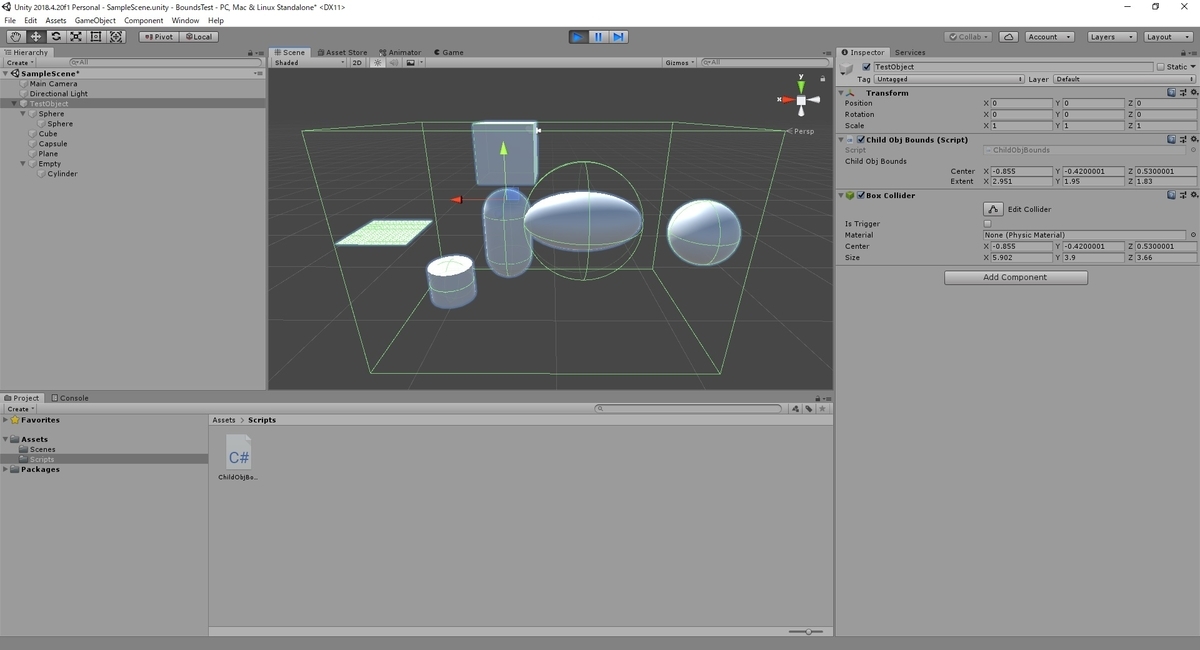Image resolution: width=1200 pixels, height=650 pixels.
Task: Select the combined Transform tool
Action: (116, 37)
